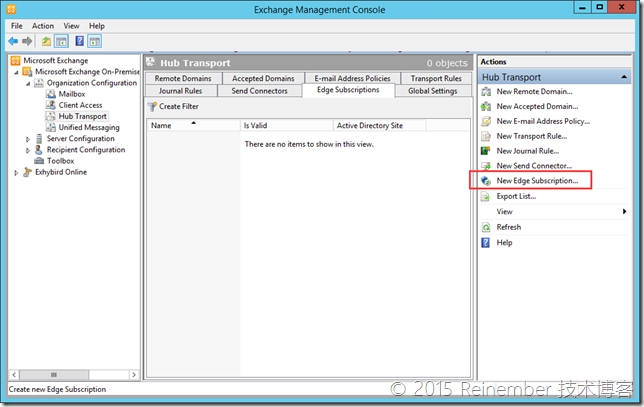Viewport: 644px width, 407px height.
Task: Click the Microsoft Exchange root icon
Action: pos(15,61)
